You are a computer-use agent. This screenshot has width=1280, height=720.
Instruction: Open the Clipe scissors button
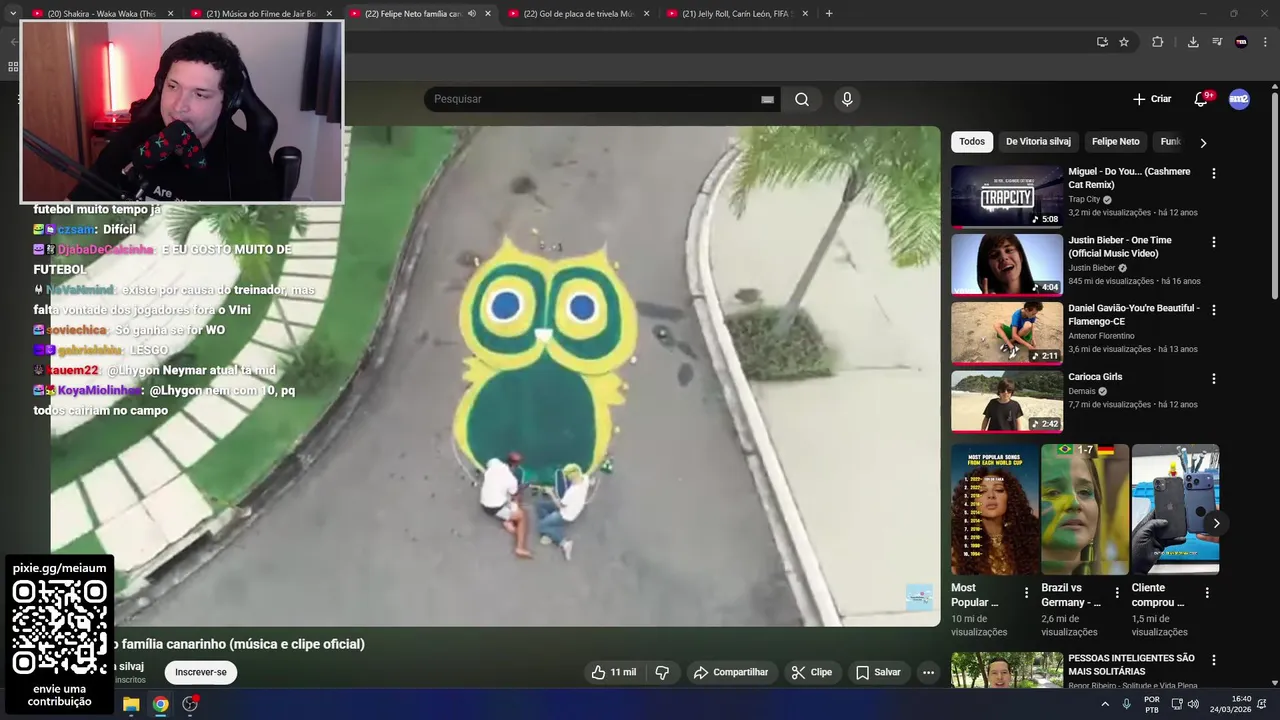tap(811, 672)
